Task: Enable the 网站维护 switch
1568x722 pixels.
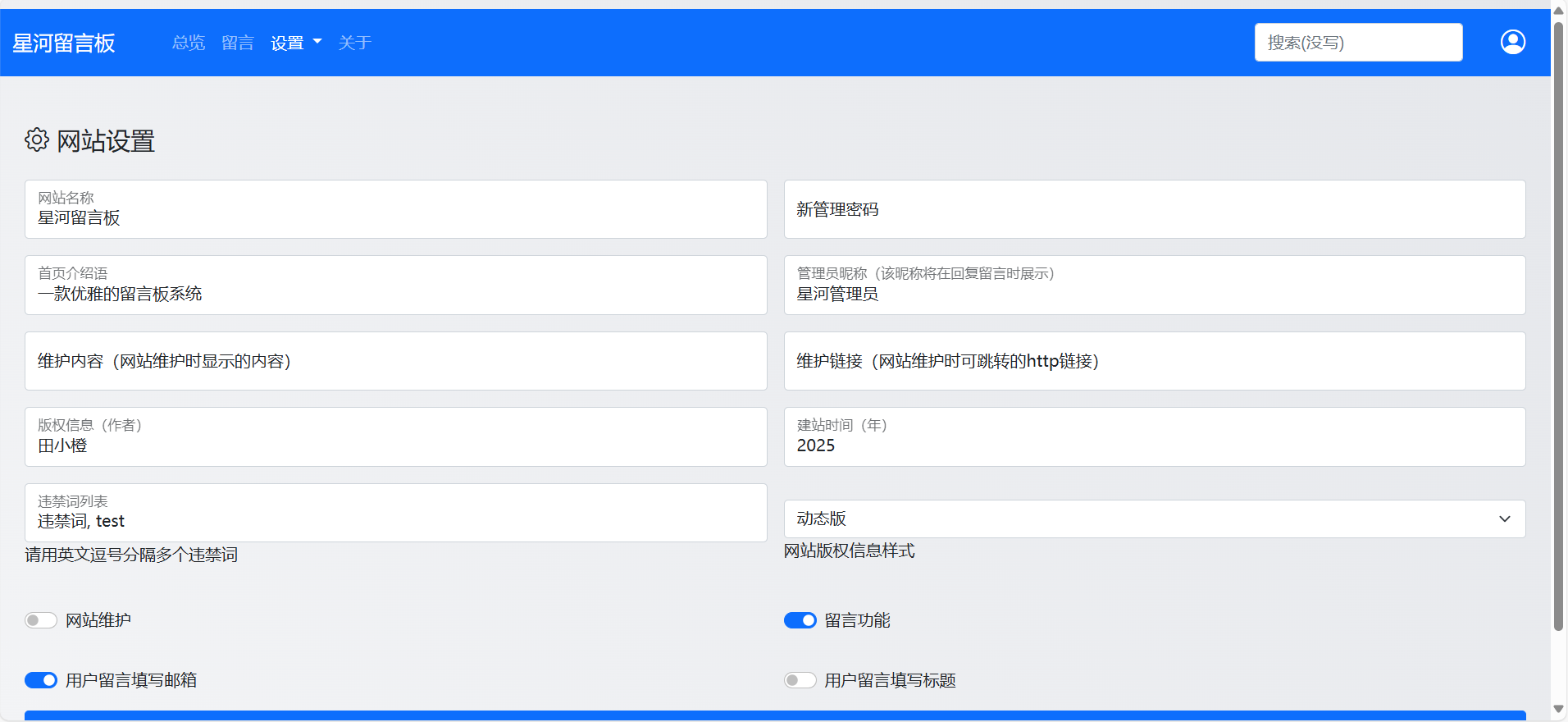Action: click(x=41, y=620)
